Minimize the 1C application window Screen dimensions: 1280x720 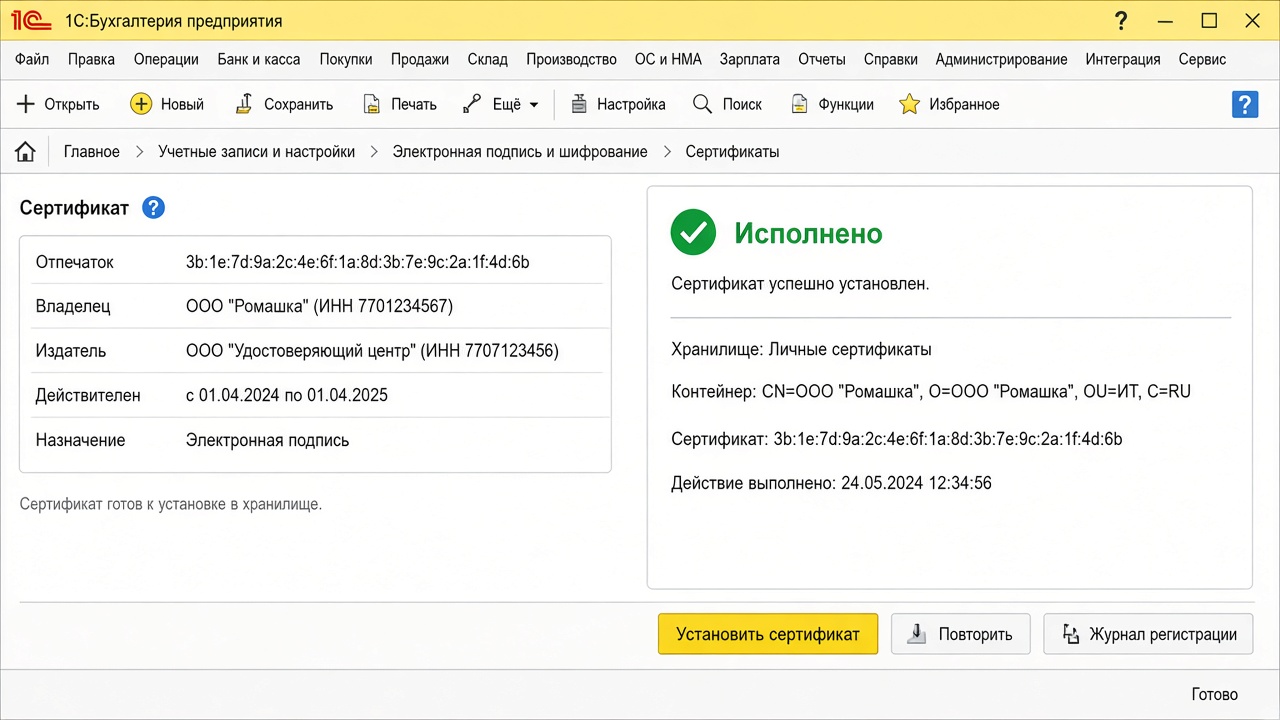[1165, 21]
